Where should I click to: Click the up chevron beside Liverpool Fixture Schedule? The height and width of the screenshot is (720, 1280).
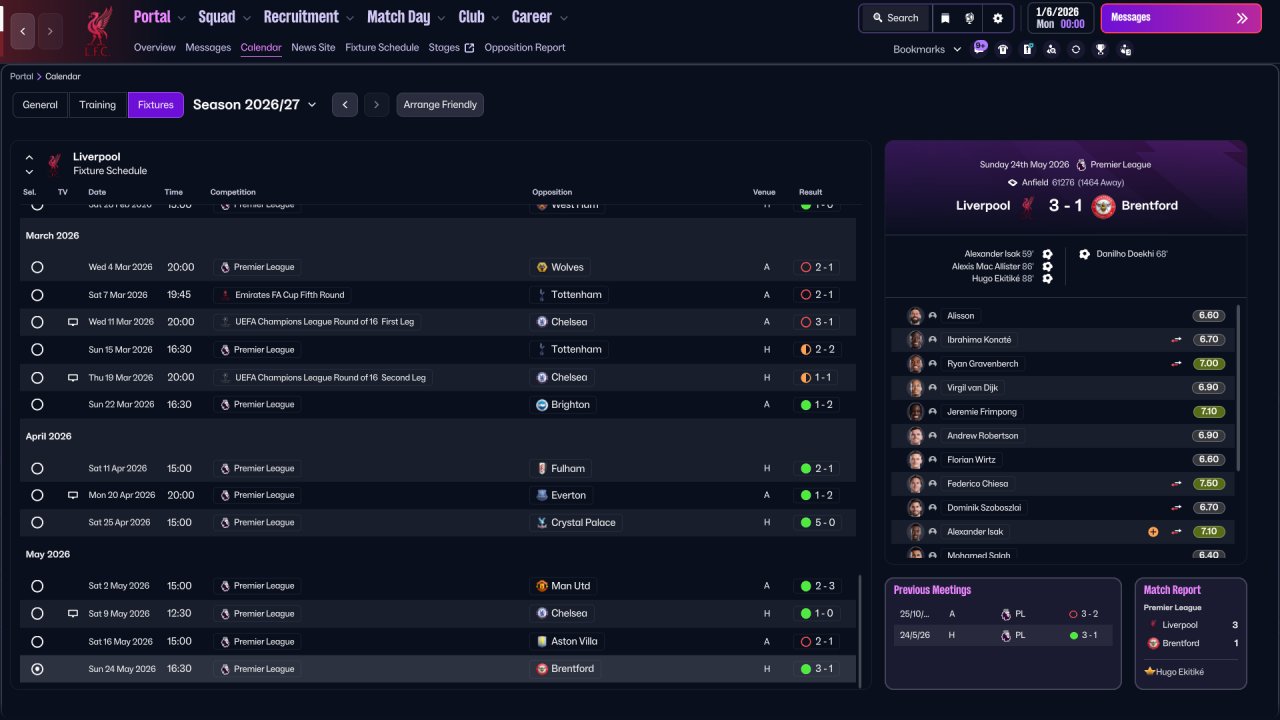pyautogui.click(x=29, y=158)
